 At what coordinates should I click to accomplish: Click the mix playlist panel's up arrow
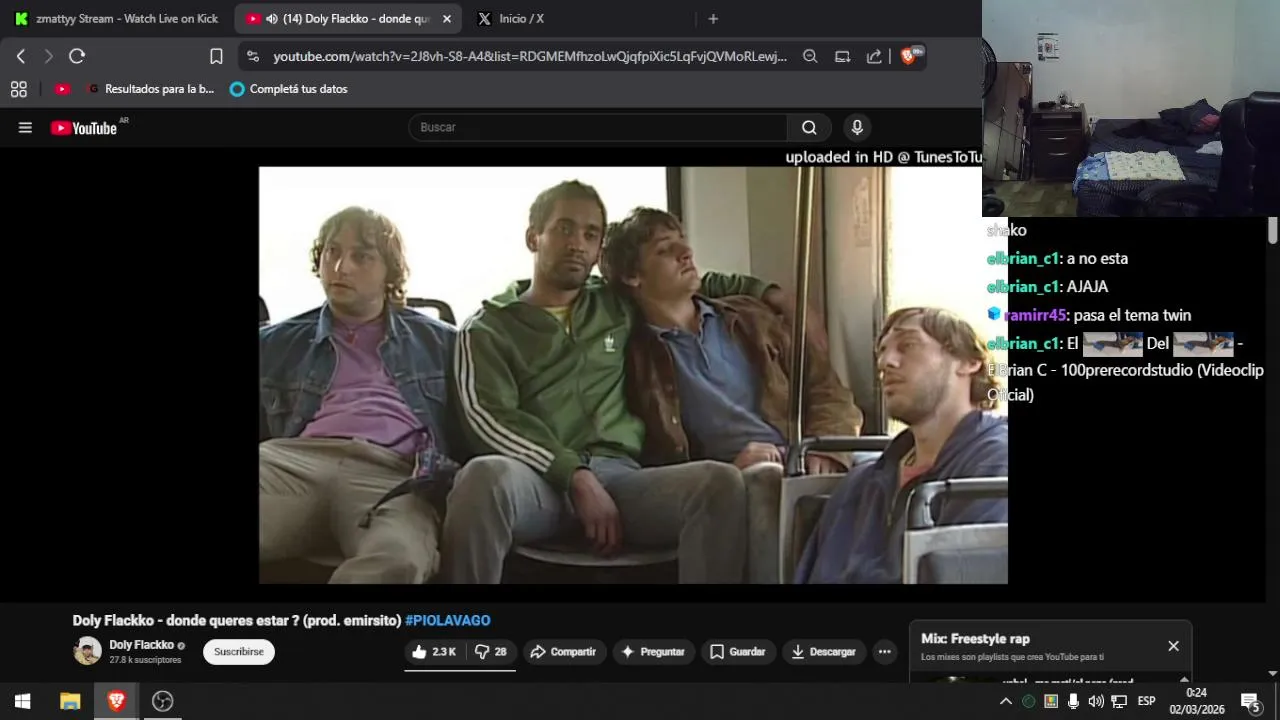(1184, 680)
